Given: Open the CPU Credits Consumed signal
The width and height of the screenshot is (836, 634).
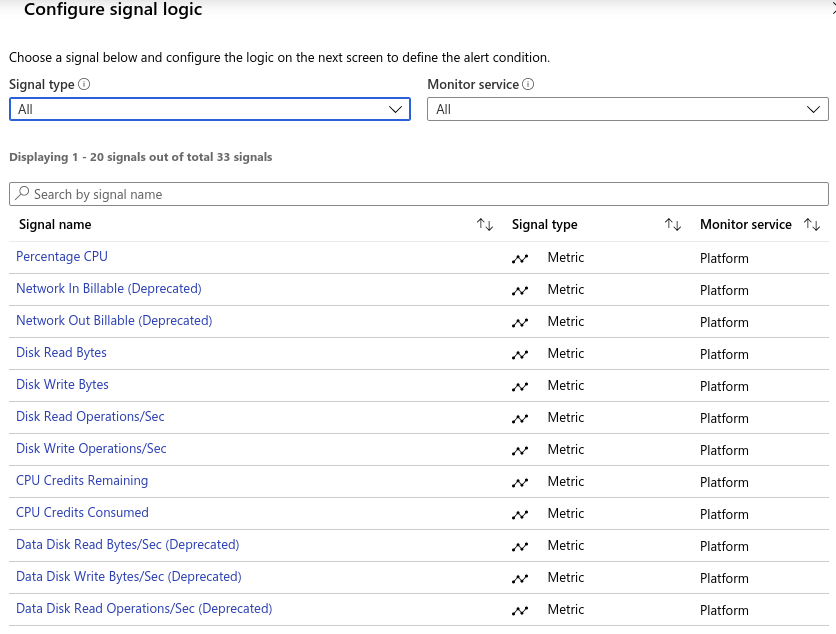Looking at the screenshot, I should [x=82, y=513].
